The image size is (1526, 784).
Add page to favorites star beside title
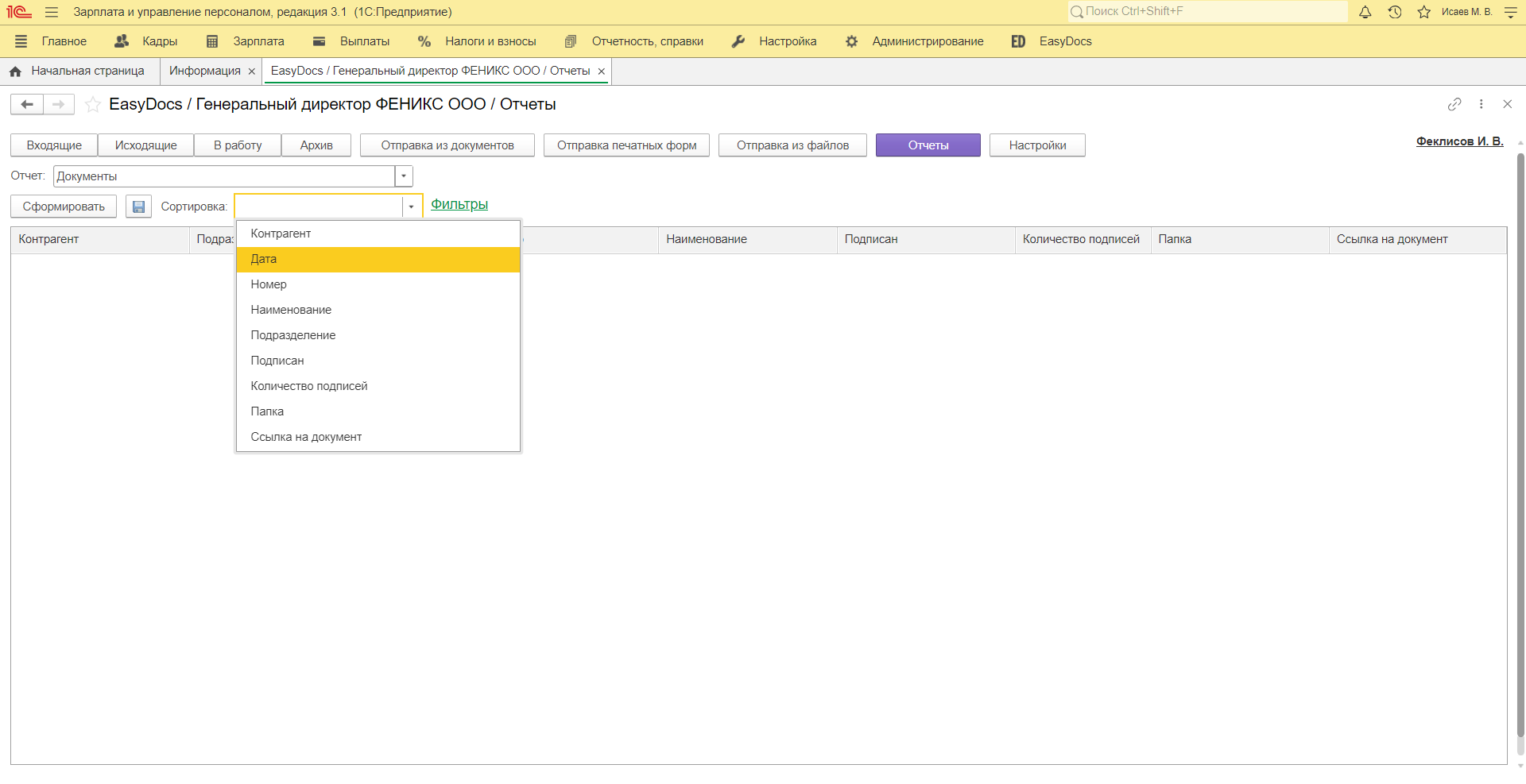point(93,105)
